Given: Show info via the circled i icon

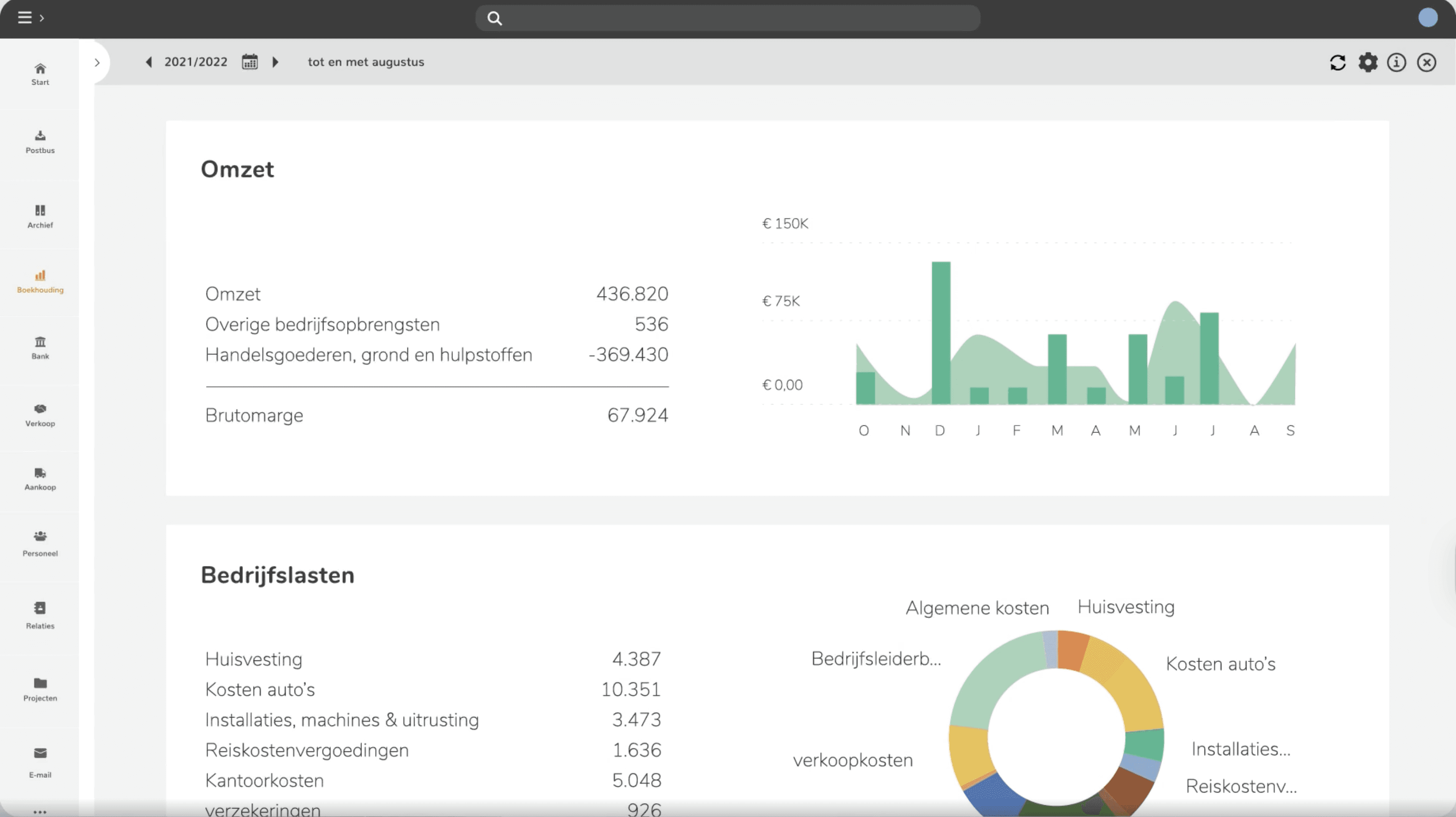Looking at the screenshot, I should (x=1397, y=62).
